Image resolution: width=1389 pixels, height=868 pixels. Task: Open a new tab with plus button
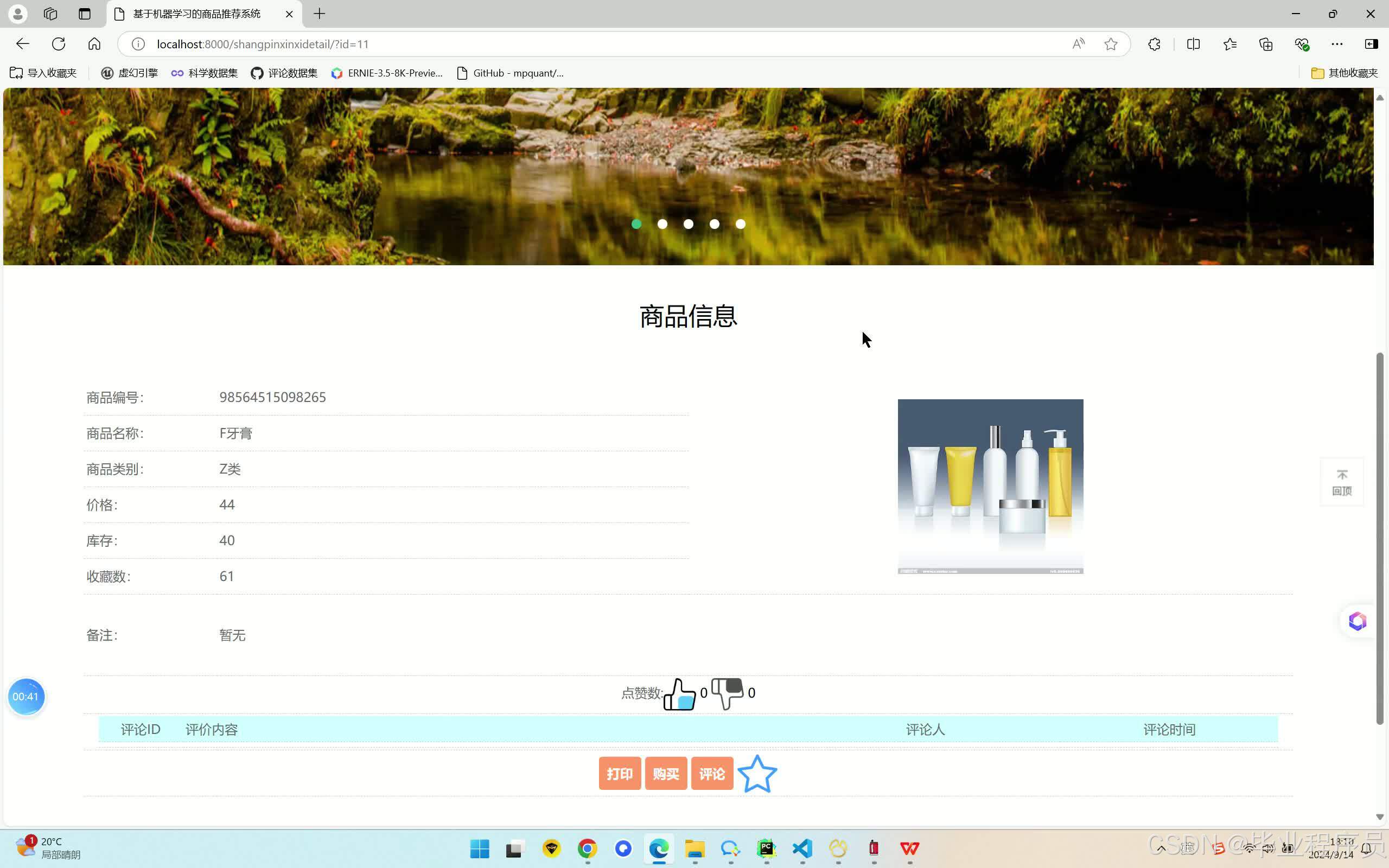pos(320,14)
